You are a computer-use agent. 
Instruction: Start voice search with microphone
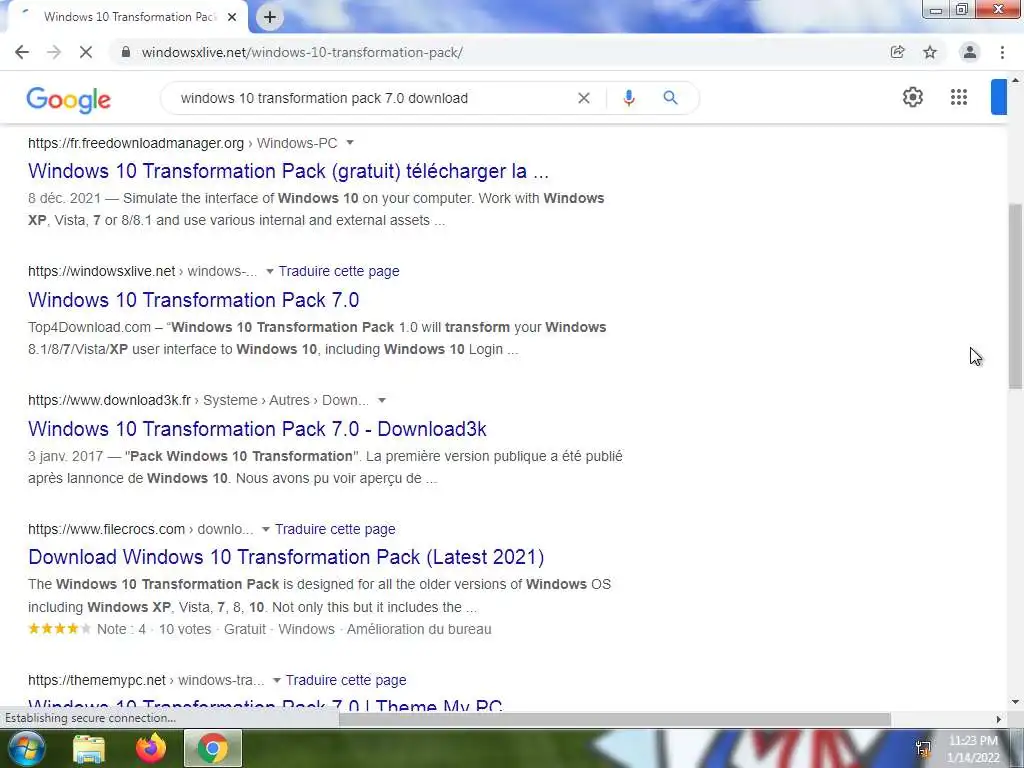coord(629,98)
